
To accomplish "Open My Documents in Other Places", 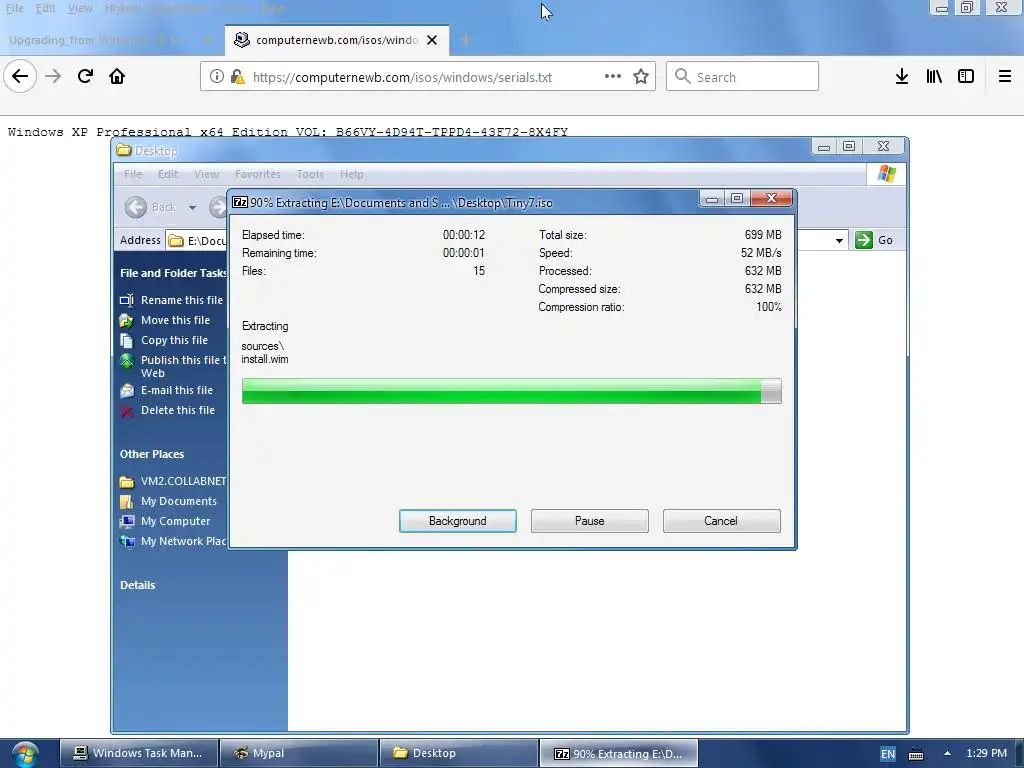I will click(178, 501).
